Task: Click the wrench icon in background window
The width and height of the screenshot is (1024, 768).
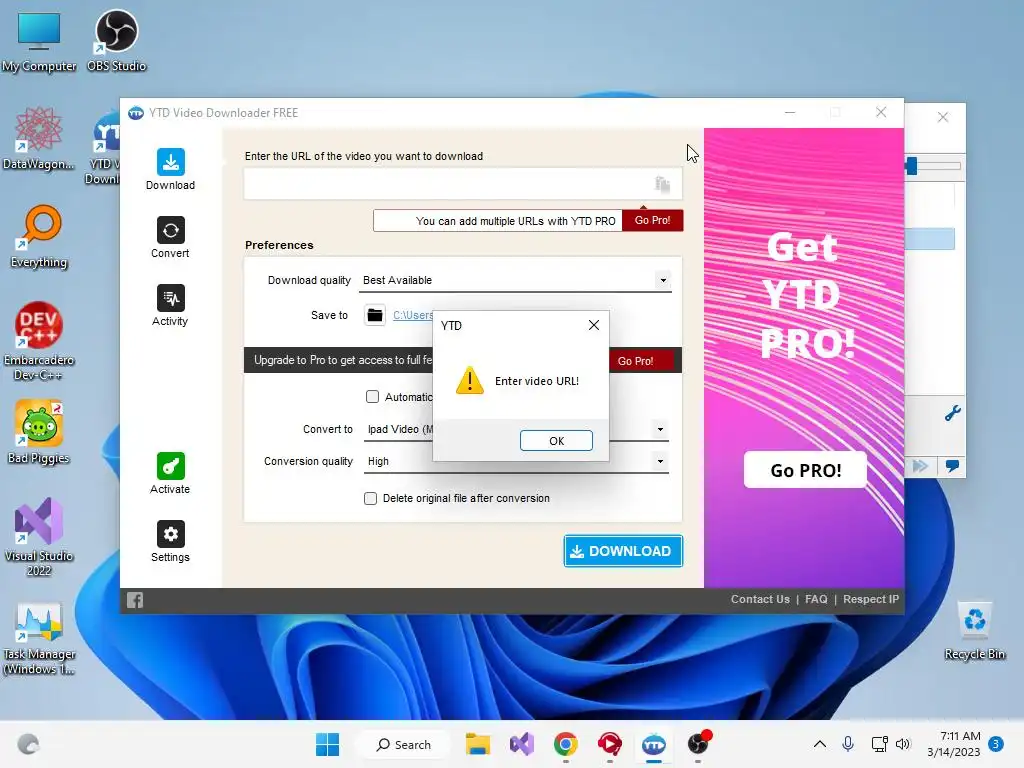Action: tap(952, 413)
